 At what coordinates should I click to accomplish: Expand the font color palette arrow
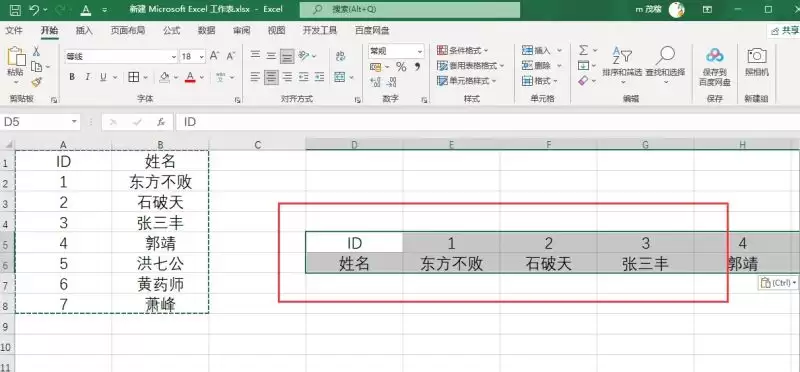pyautogui.click(x=202, y=78)
